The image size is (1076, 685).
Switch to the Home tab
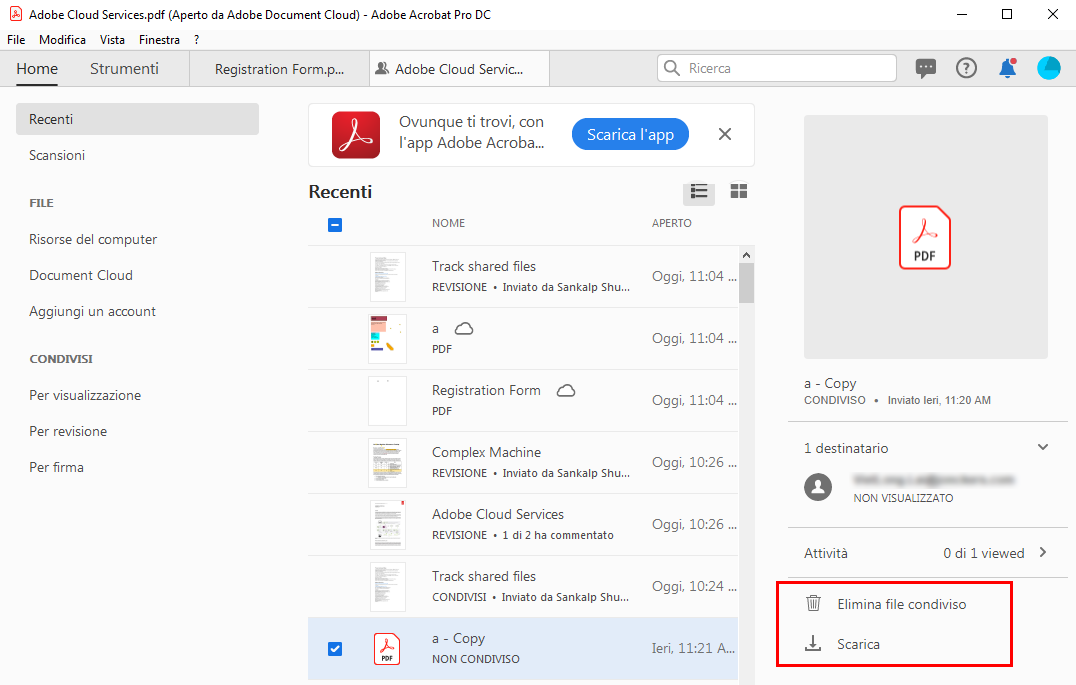[37, 69]
